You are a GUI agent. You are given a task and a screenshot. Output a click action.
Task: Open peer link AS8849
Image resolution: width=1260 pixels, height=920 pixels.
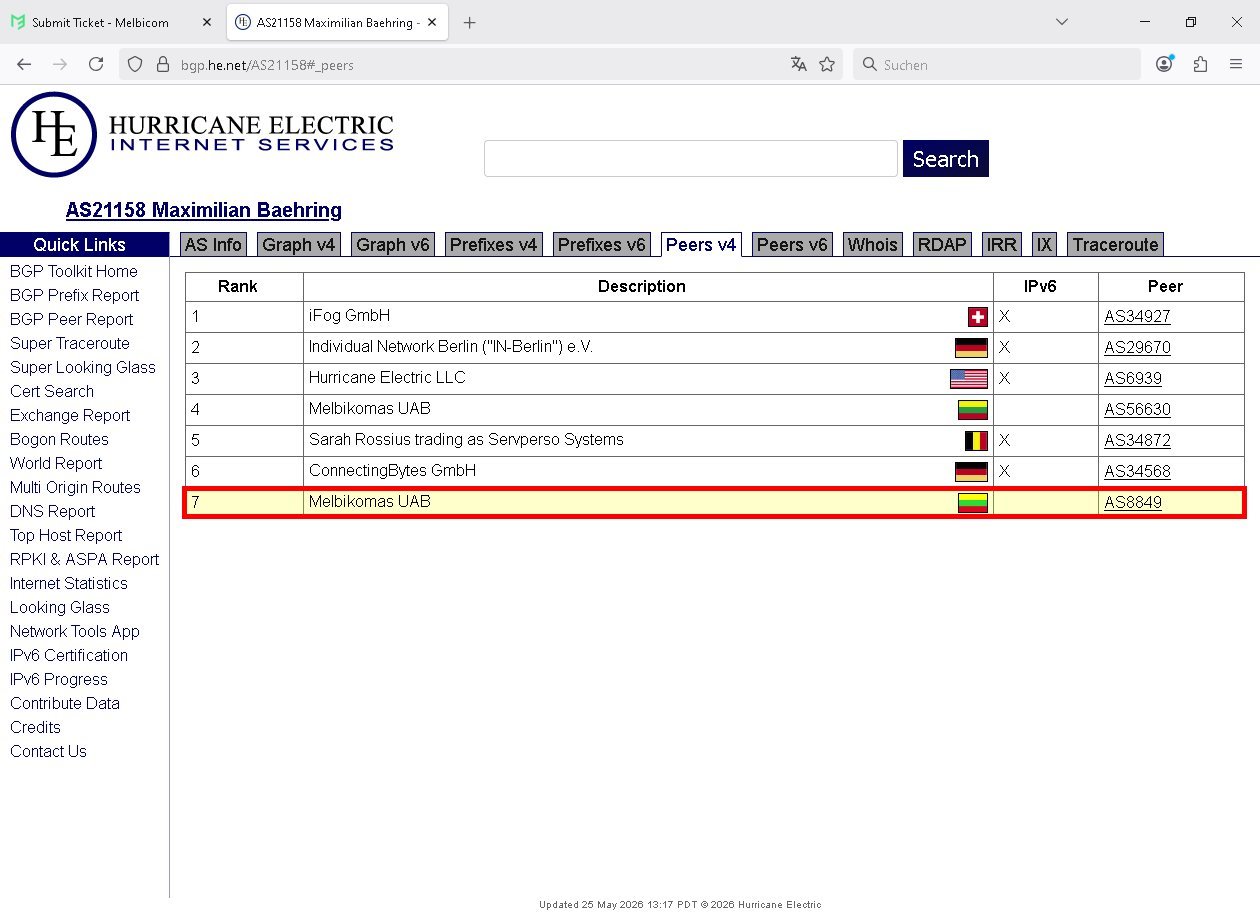[x=1133, y=503]
